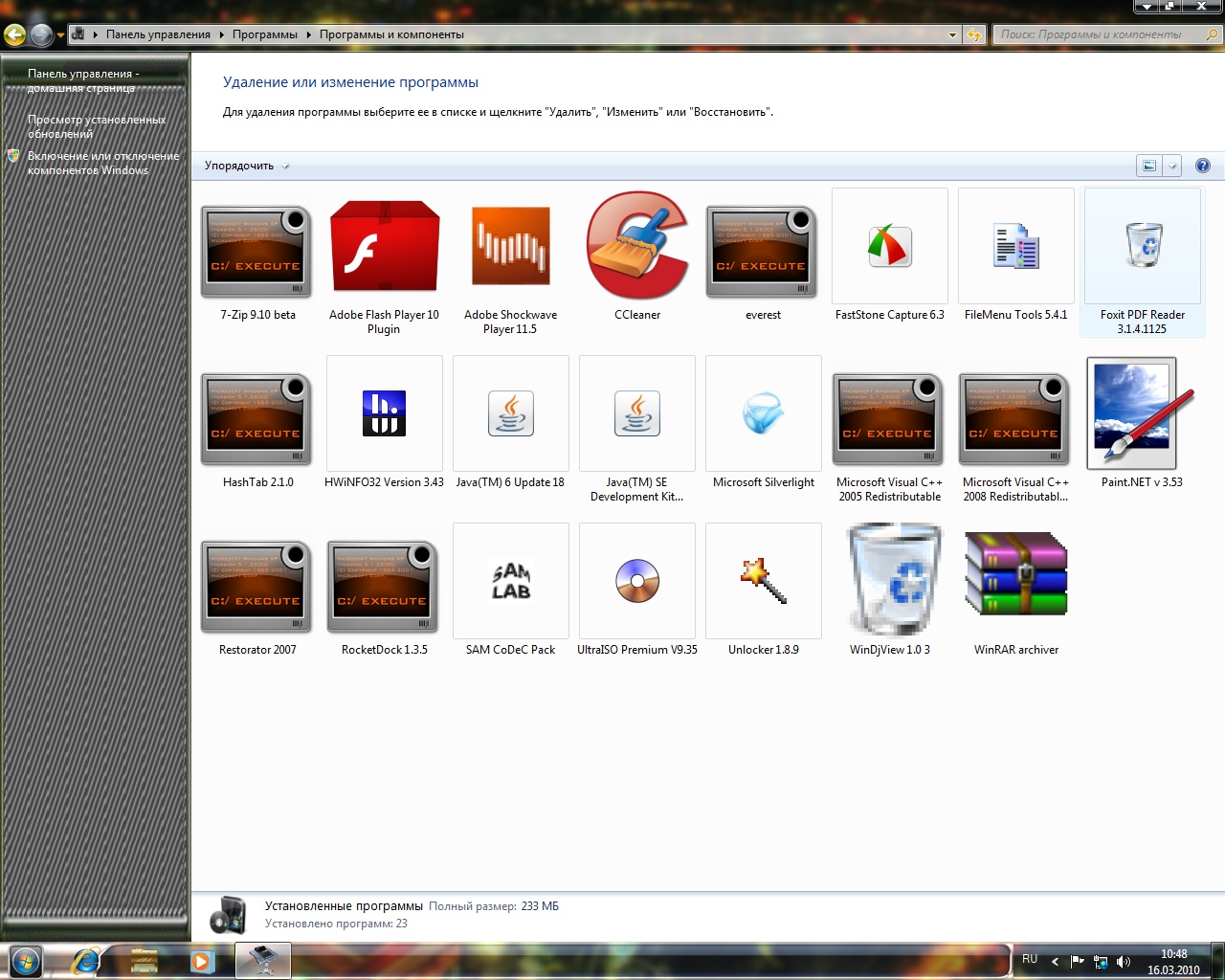Open the help question mark button

tap(1203, 166)
